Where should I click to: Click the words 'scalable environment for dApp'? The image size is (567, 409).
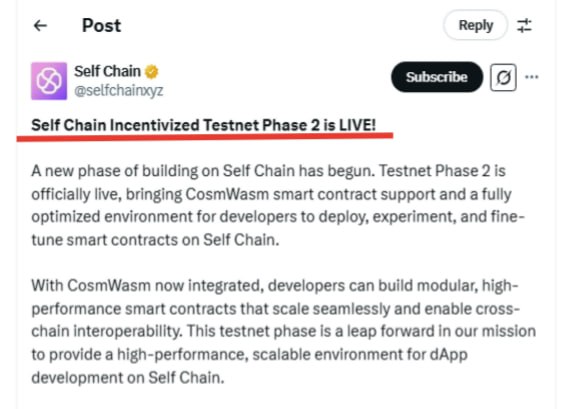[x=360, y=355]
